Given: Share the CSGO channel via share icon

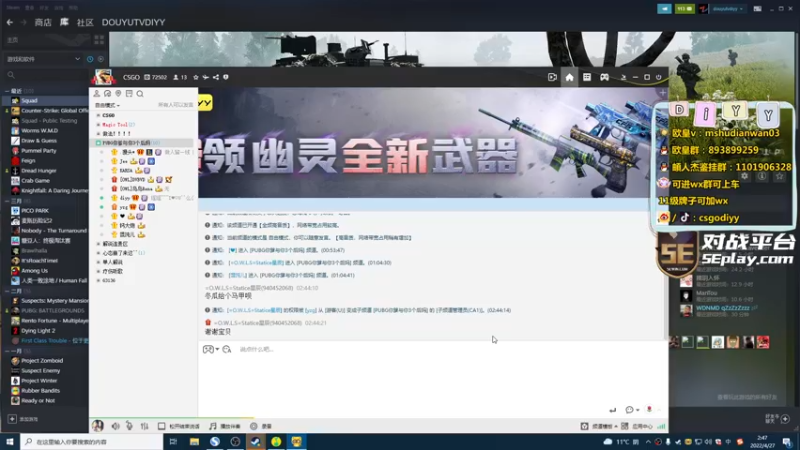Looking at the screenshot, I should click(x=216, y=78).
